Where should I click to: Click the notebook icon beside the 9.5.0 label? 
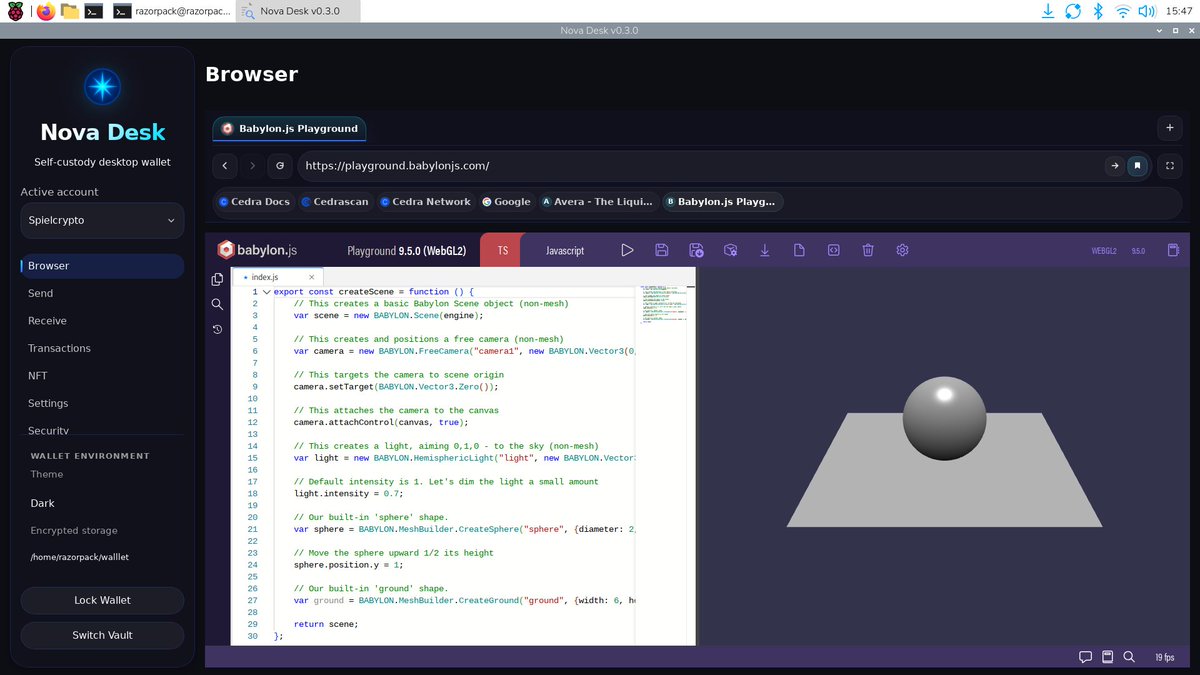pos(1174,250)
